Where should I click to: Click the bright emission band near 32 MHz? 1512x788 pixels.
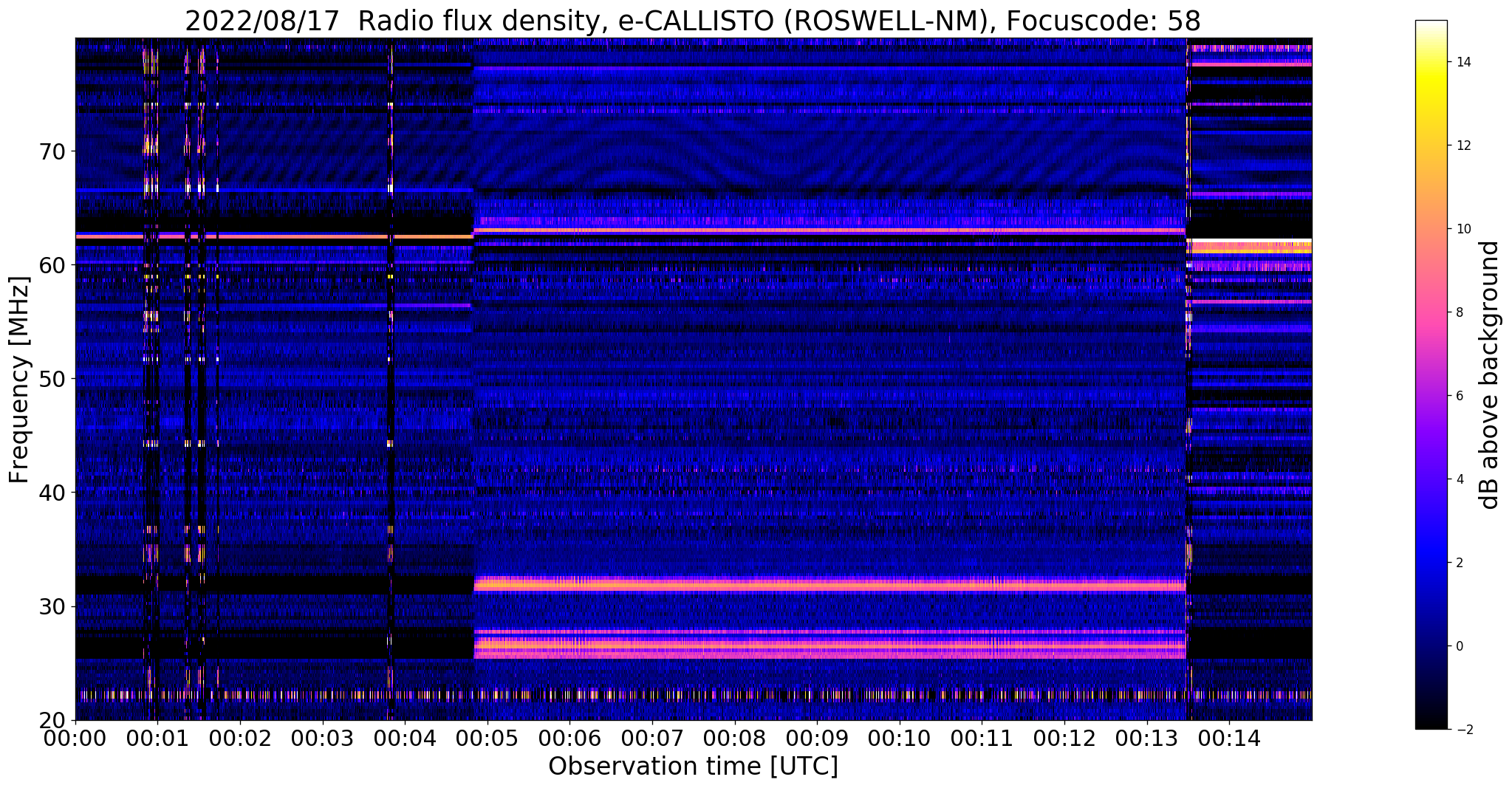coord(829,585)
